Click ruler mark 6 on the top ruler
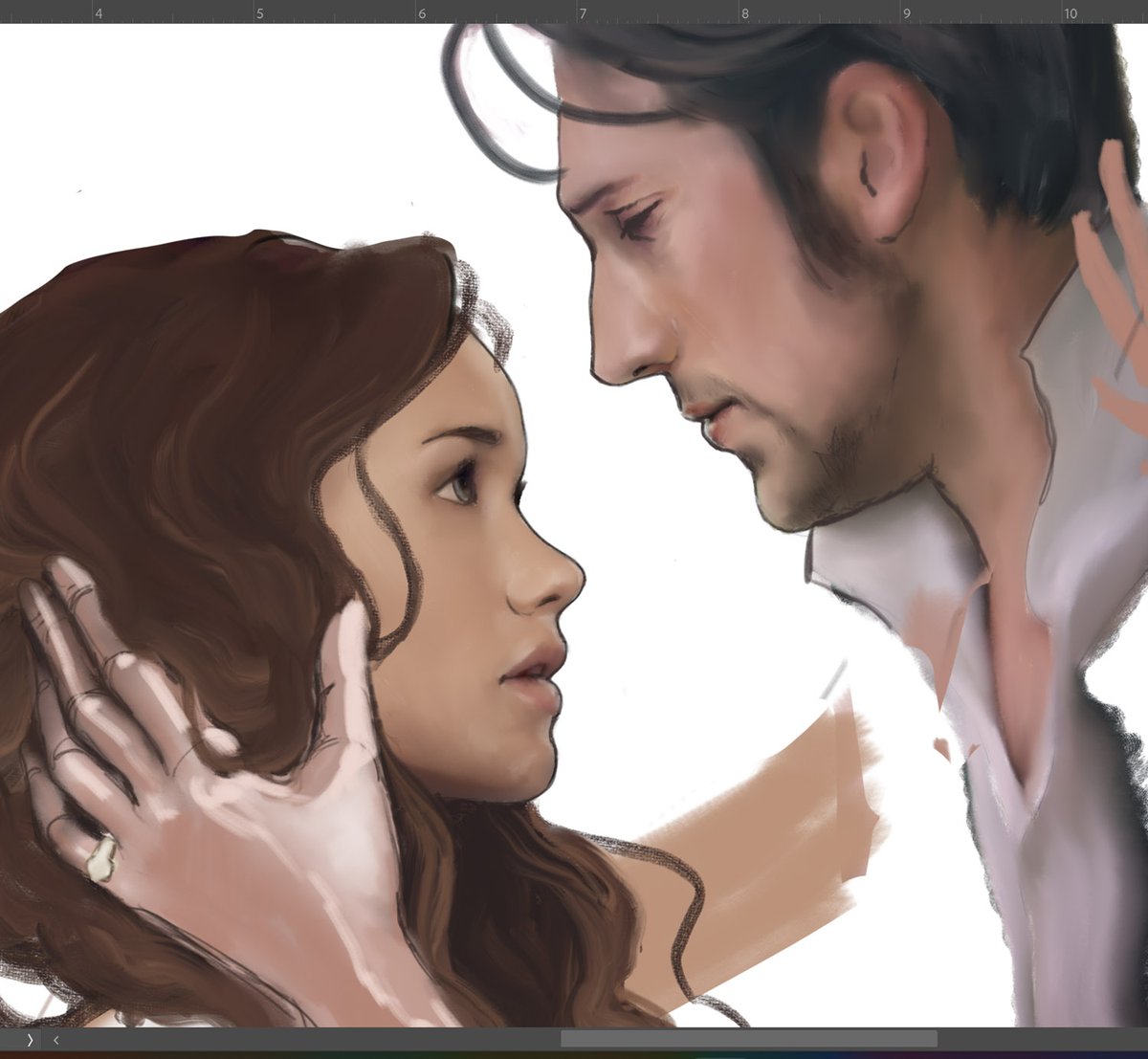Image resolution: width=1148 pixels, height=1059 pixels. point(422,13)
